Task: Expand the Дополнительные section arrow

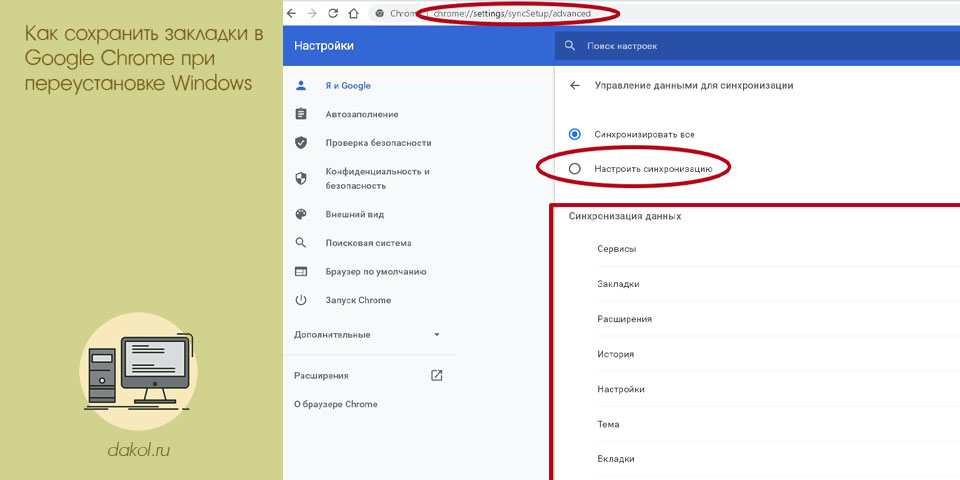Action: pos(437,335)
